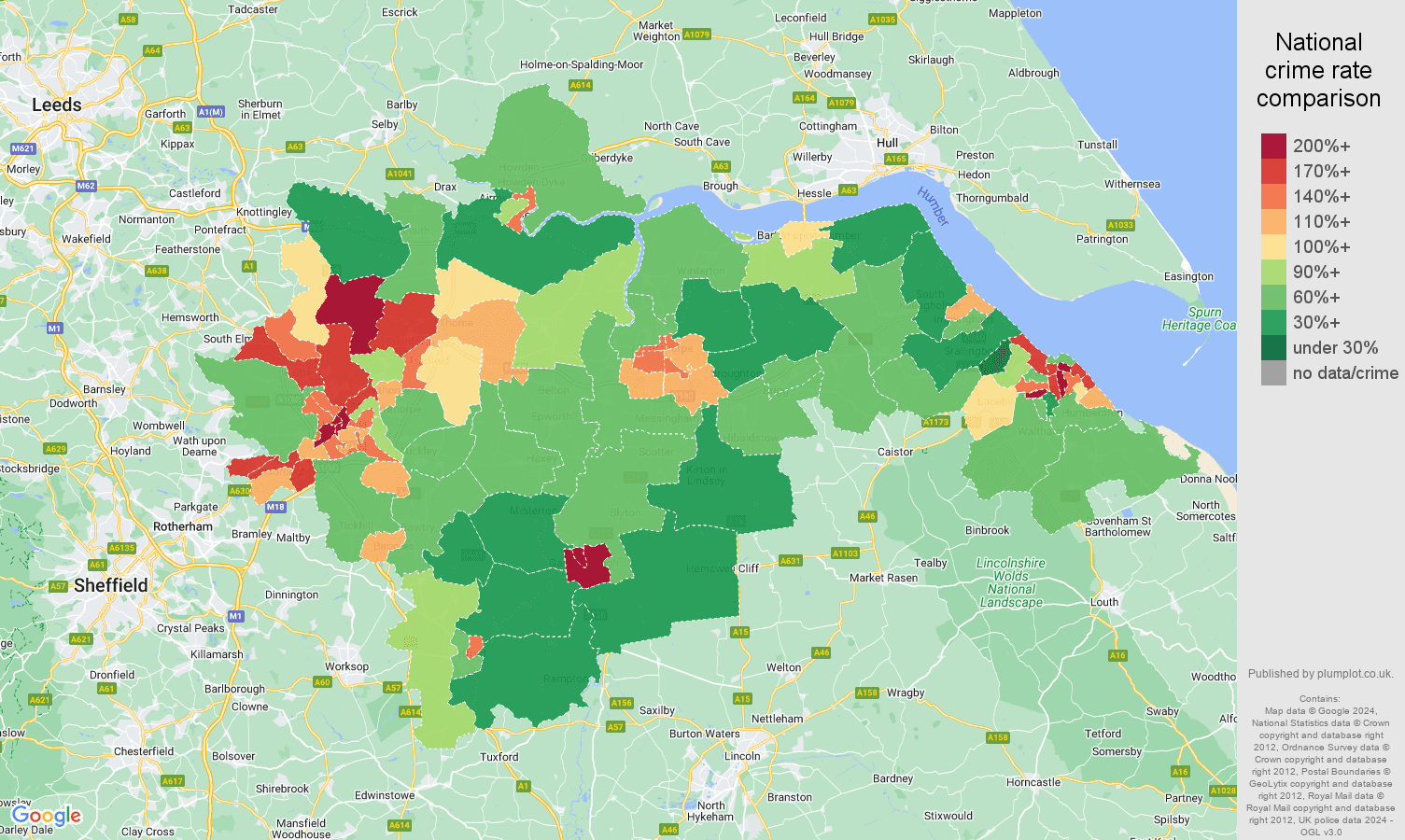1405x840 pixels.
Task: Click the Published by plumplot.co.uk credit
Action: [1320, 674]
